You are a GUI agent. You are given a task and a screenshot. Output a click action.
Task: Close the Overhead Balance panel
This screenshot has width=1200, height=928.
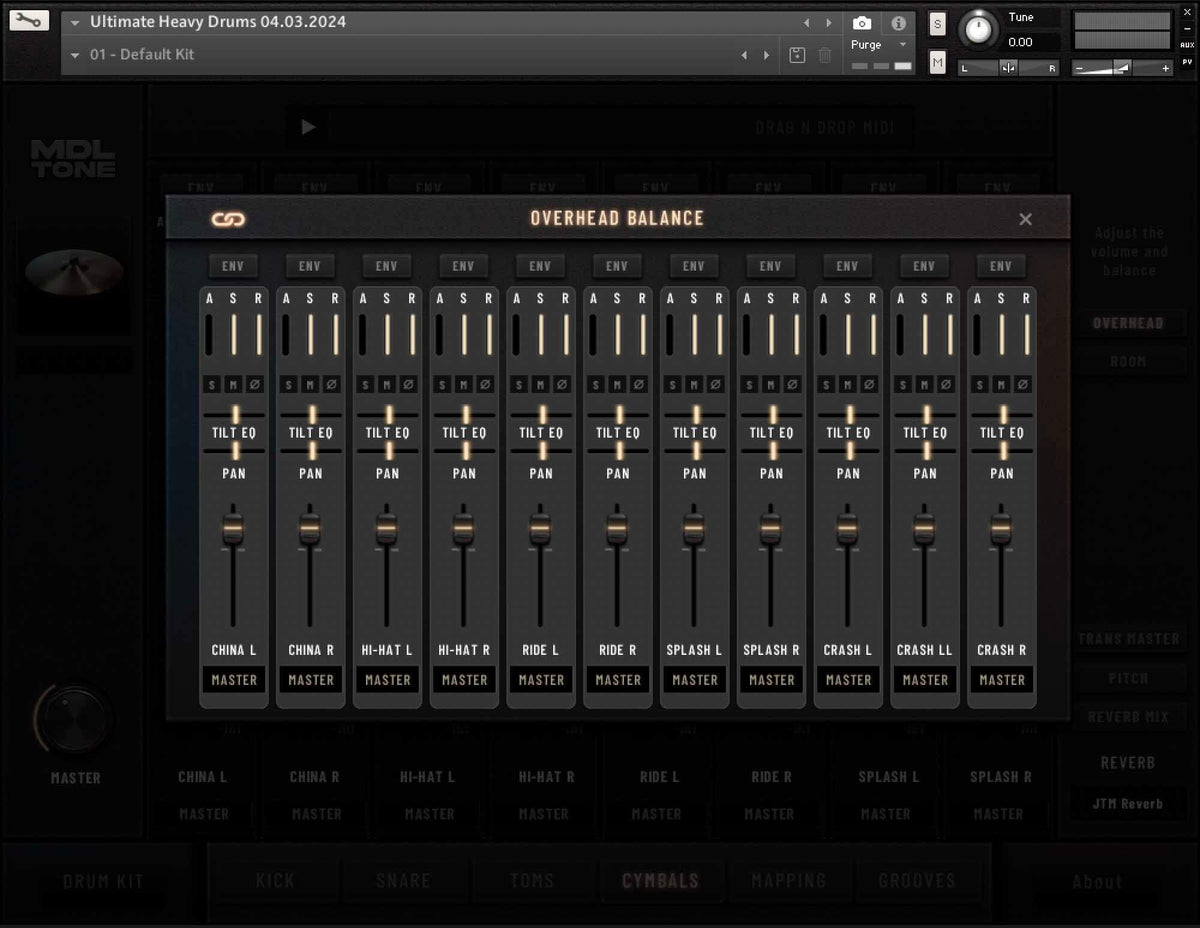pos(1025,219)
